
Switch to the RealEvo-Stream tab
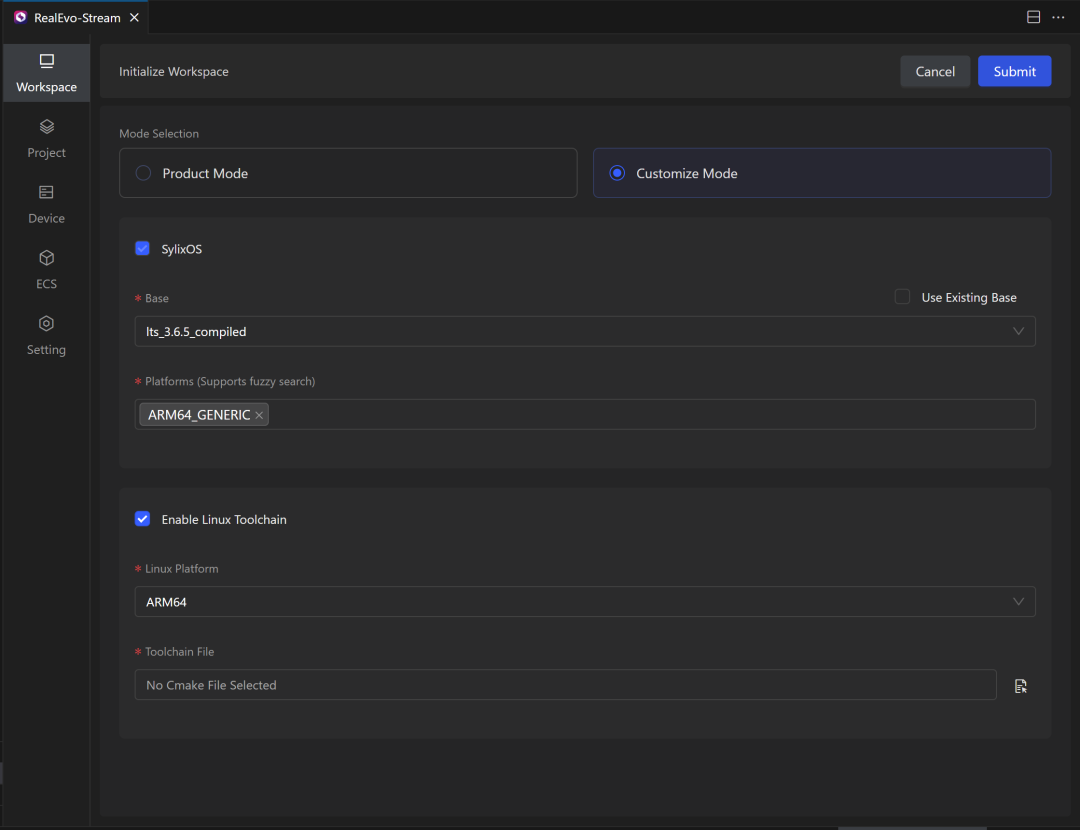click(x=76, y=17)
